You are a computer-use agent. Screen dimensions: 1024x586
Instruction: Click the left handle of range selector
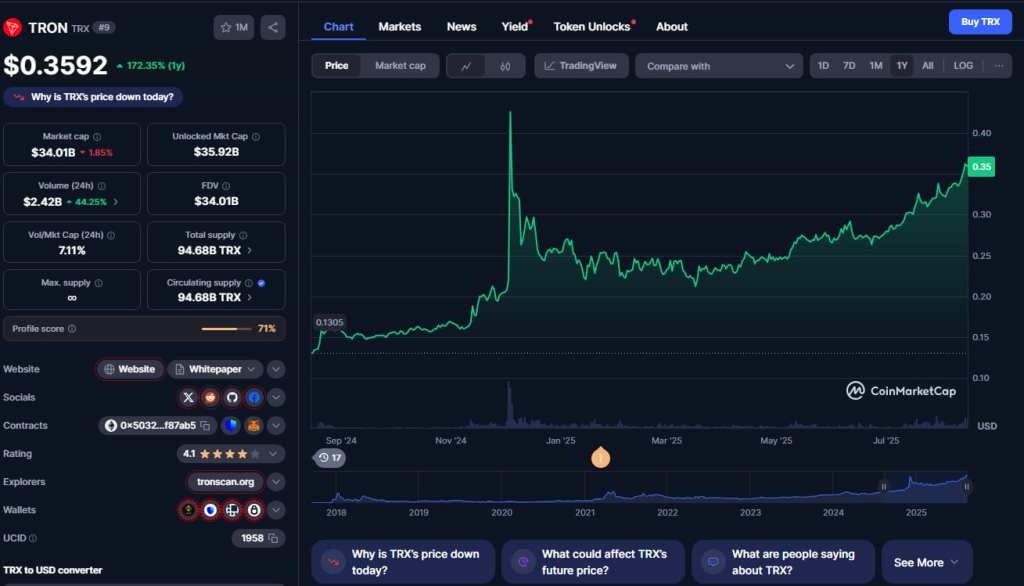click(x=884, y=487)
